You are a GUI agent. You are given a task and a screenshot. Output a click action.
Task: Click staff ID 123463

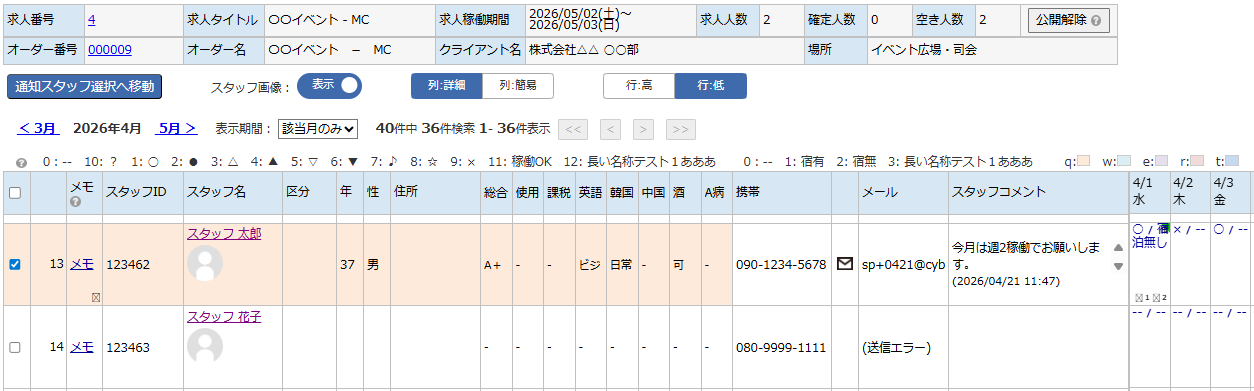[x=128, y=347]
